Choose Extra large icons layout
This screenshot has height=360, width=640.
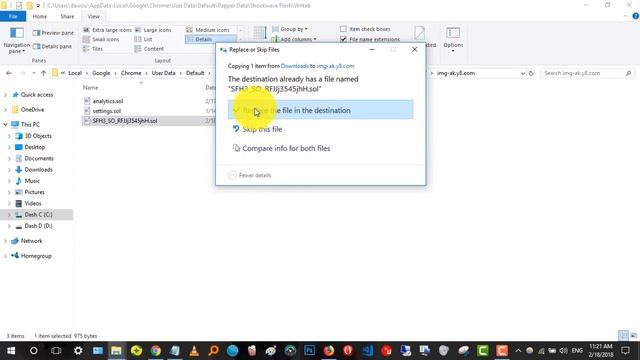[107, 30]
